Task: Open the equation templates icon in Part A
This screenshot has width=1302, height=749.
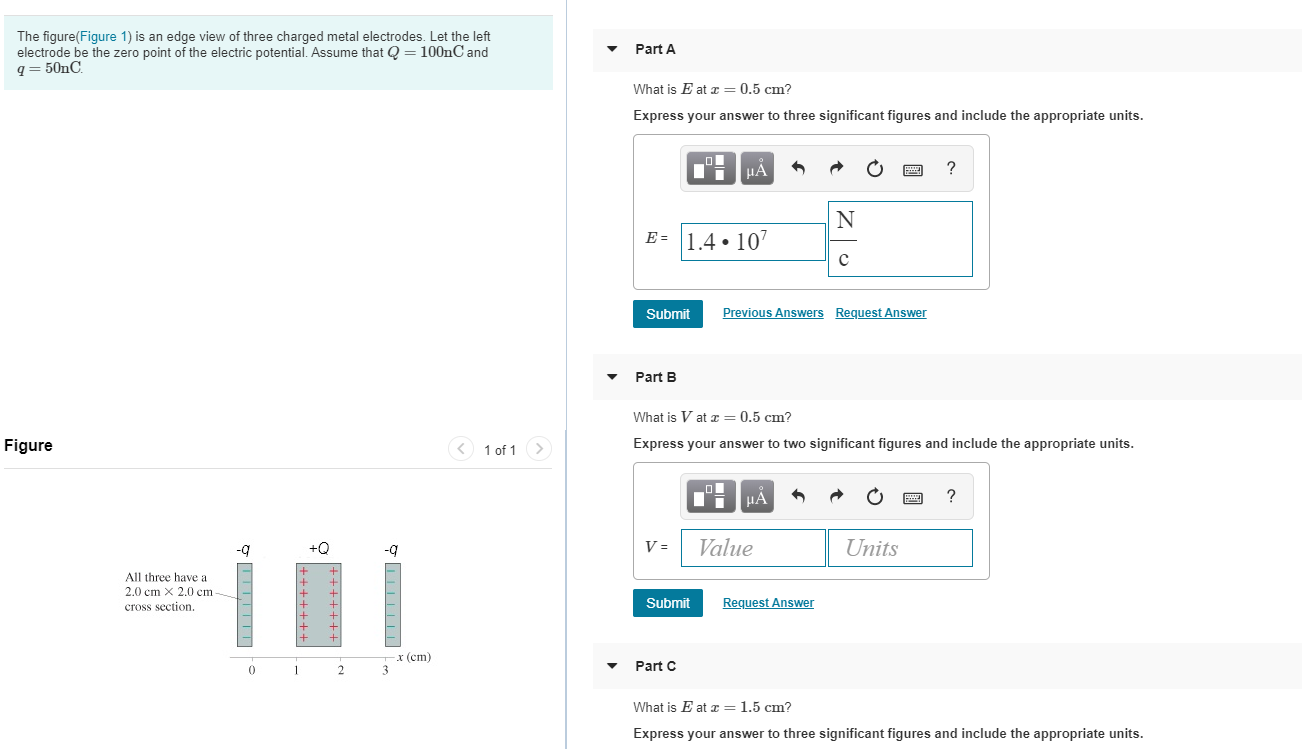Action: click(x=710, y=168)
